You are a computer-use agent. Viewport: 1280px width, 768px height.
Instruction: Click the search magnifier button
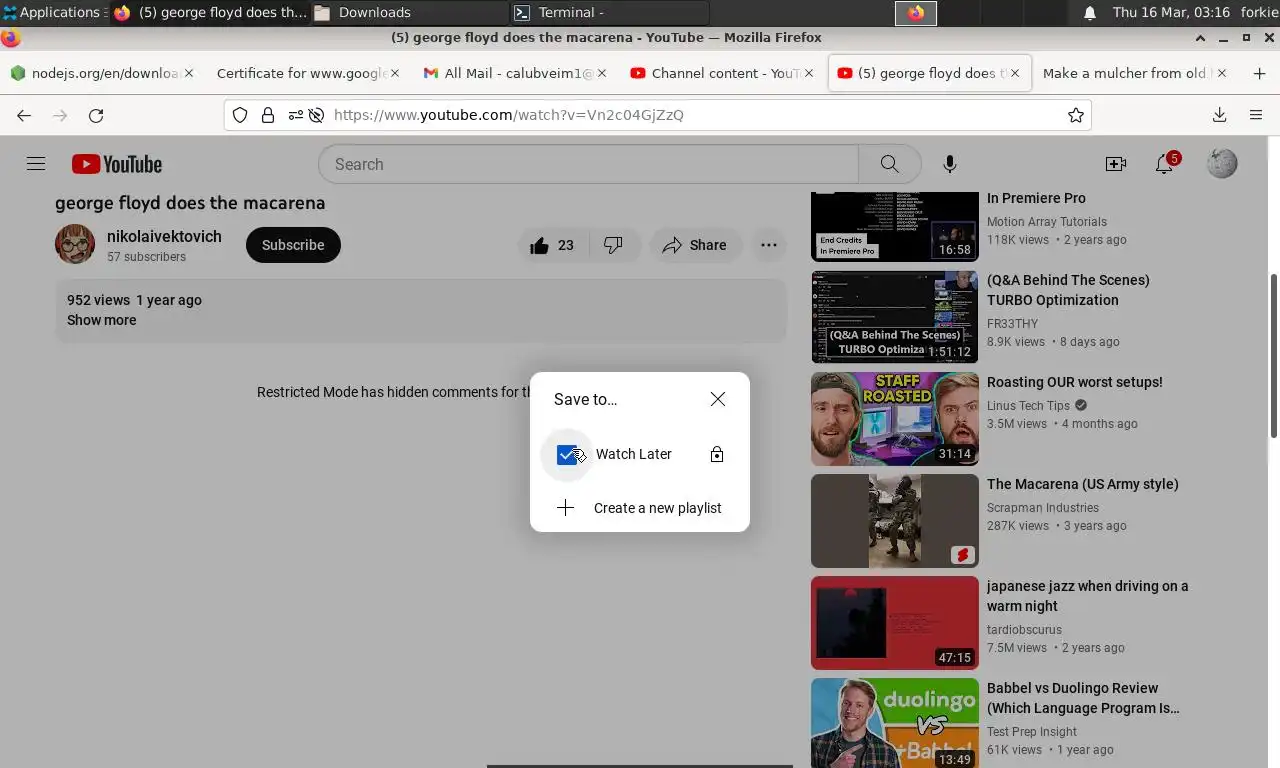click(889, 164)
